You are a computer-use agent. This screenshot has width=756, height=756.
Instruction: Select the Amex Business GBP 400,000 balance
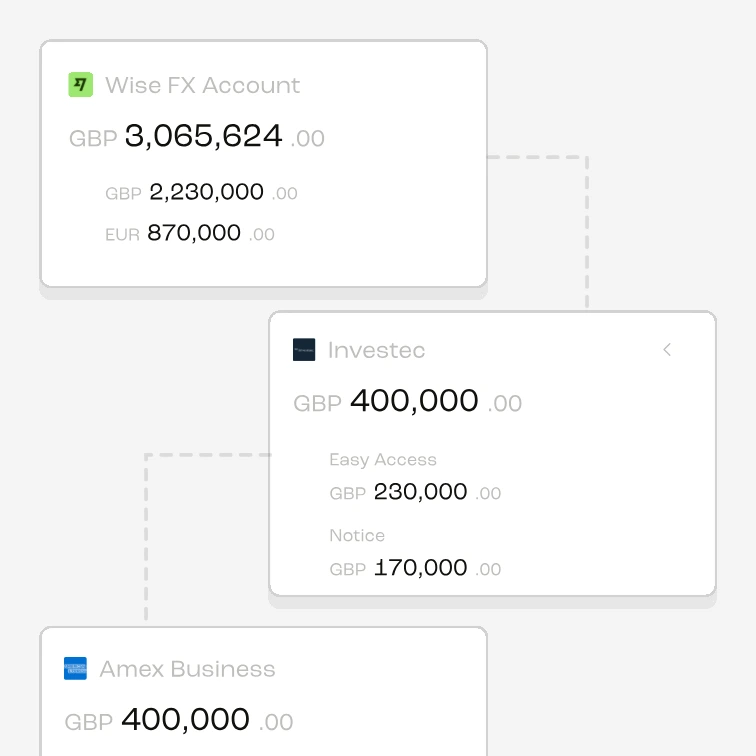(179, 720)
